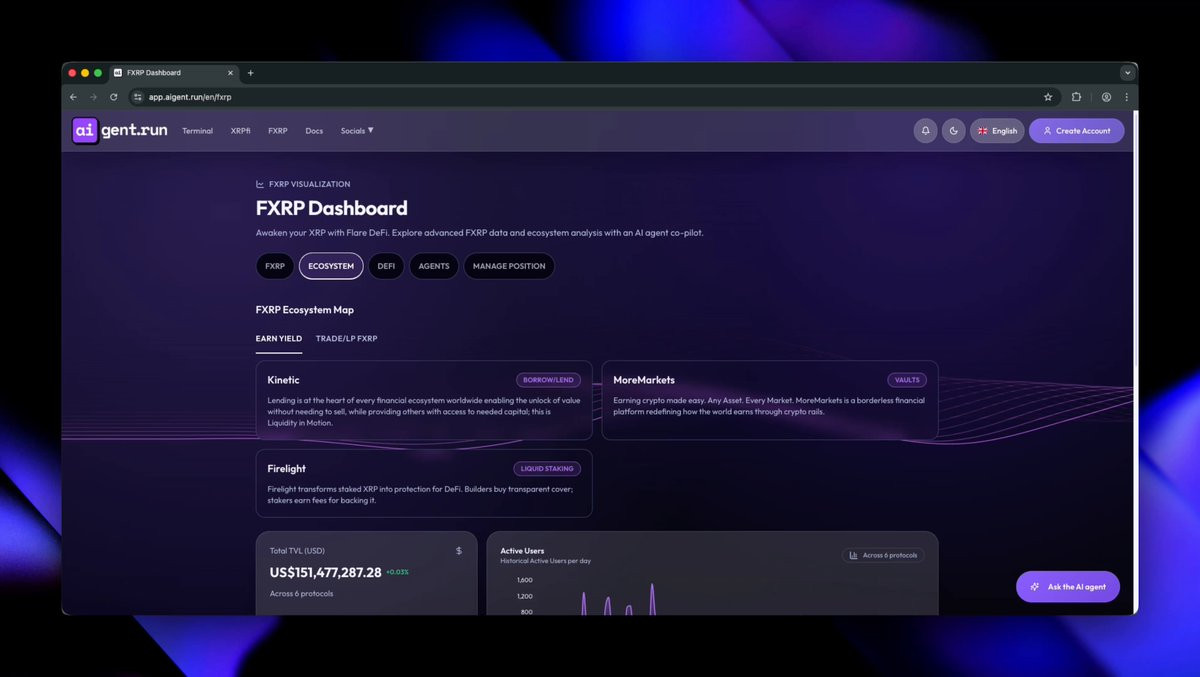Image resolution: width=1200 pixels, height=677 pixels.
Task: Open the MoreMarkets protocol card
Action: click(x=770, y=400)
